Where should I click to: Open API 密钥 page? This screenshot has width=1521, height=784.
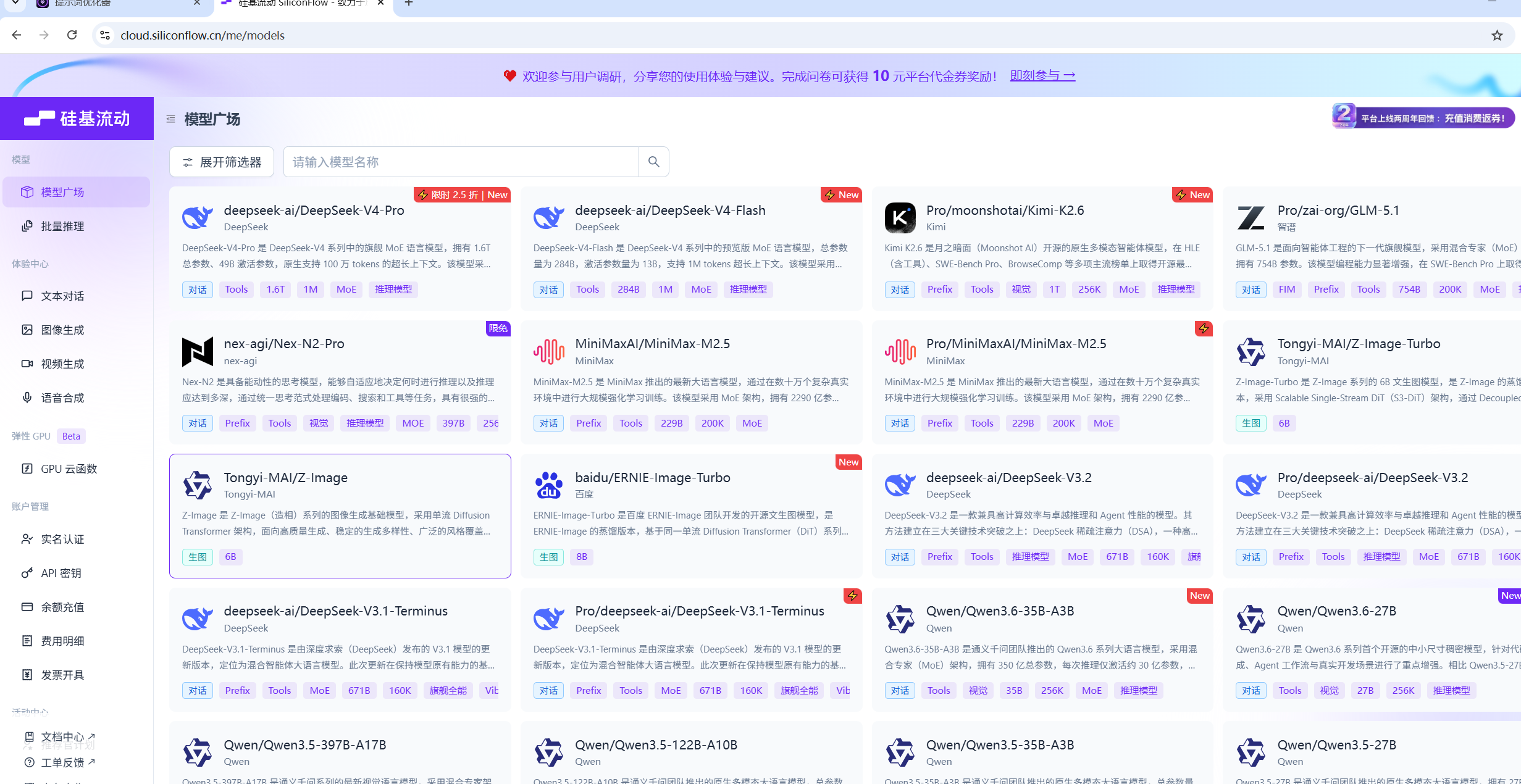[x=77, y=573]
